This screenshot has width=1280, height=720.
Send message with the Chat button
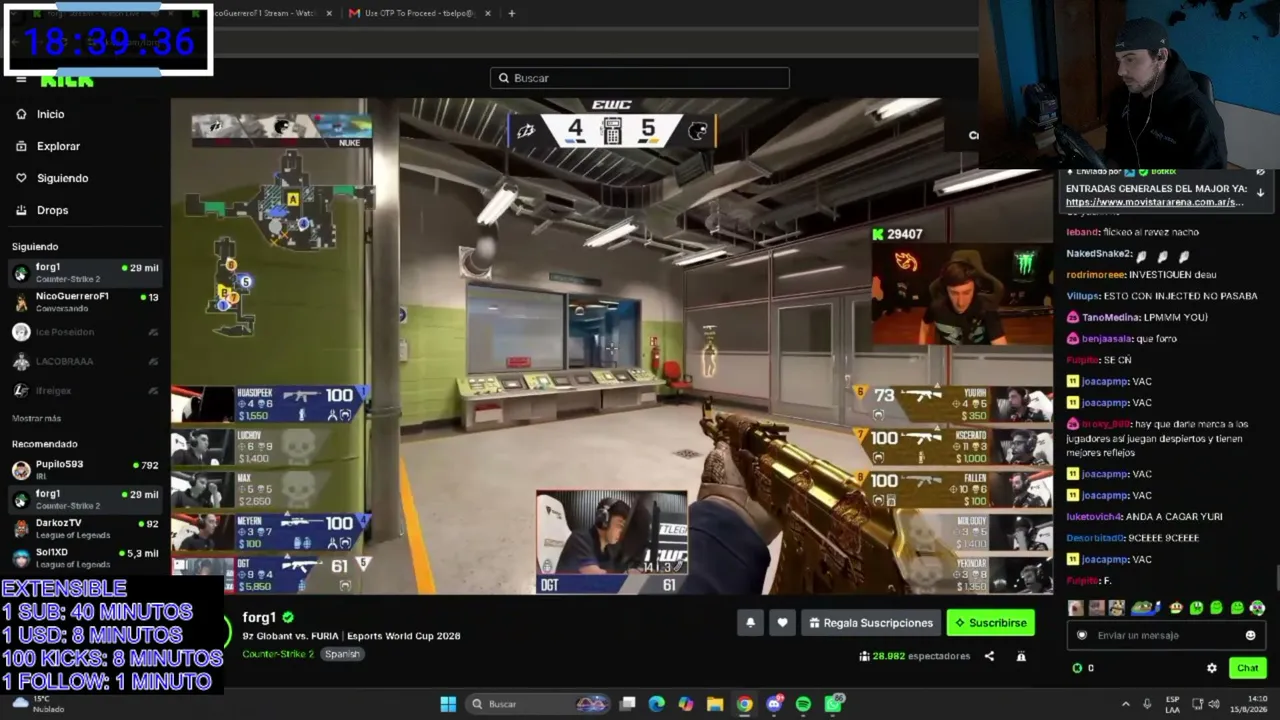[x=1247, y=668]
